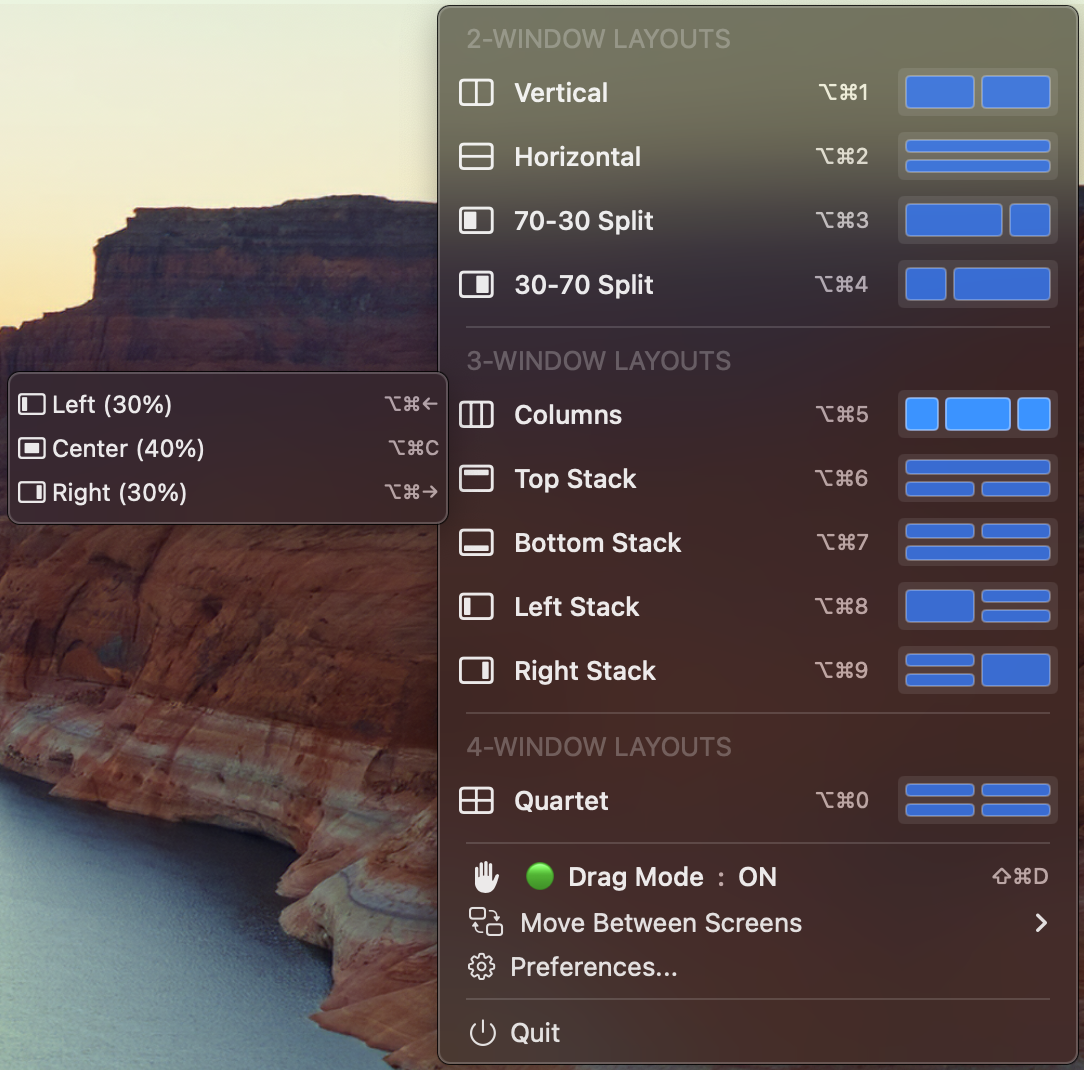This screenshot has height=1070, width=1084.
Task: Click the Vertical layout split icon
Action: (476, 93)
